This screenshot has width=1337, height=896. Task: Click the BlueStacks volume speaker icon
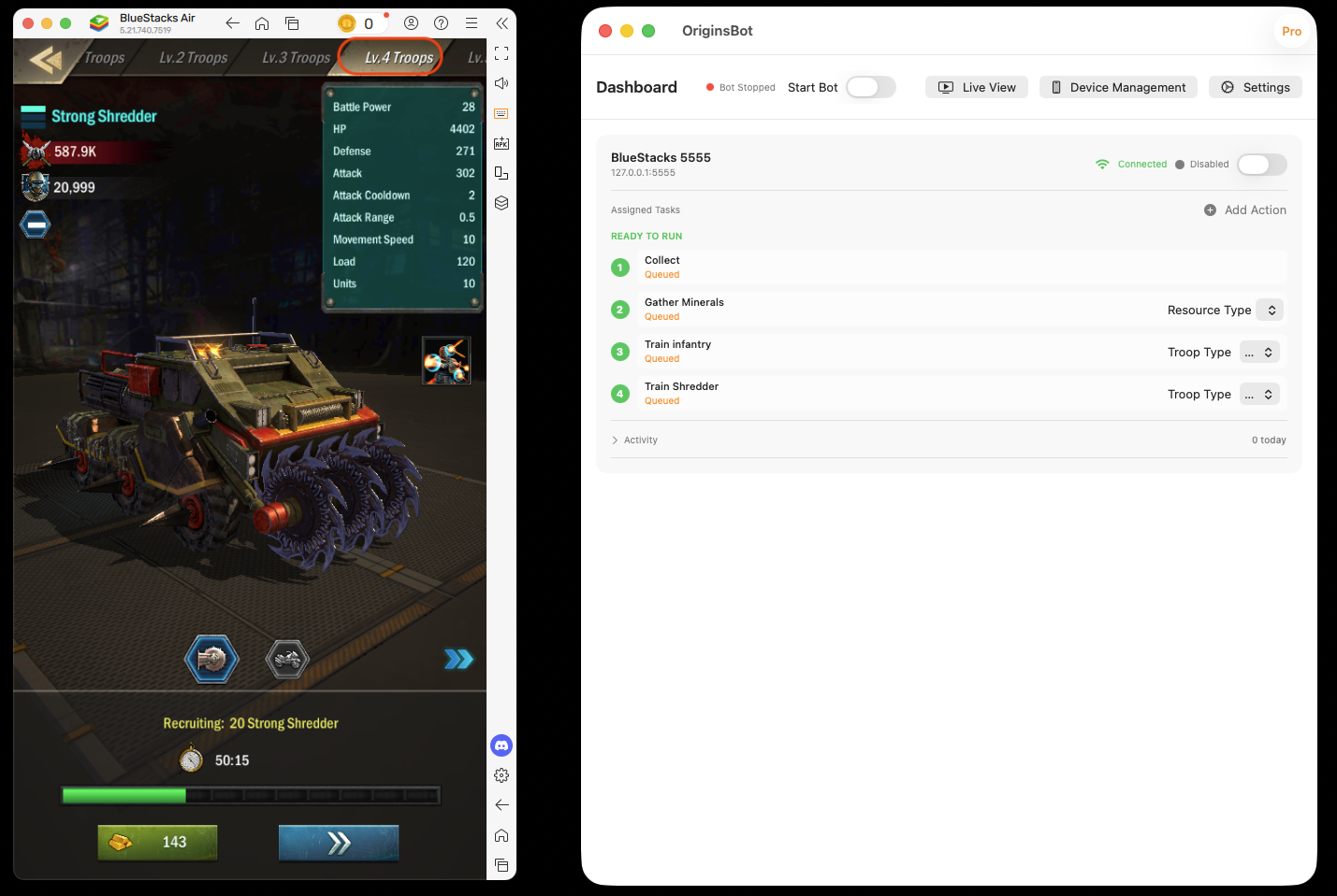click(501, 83)
